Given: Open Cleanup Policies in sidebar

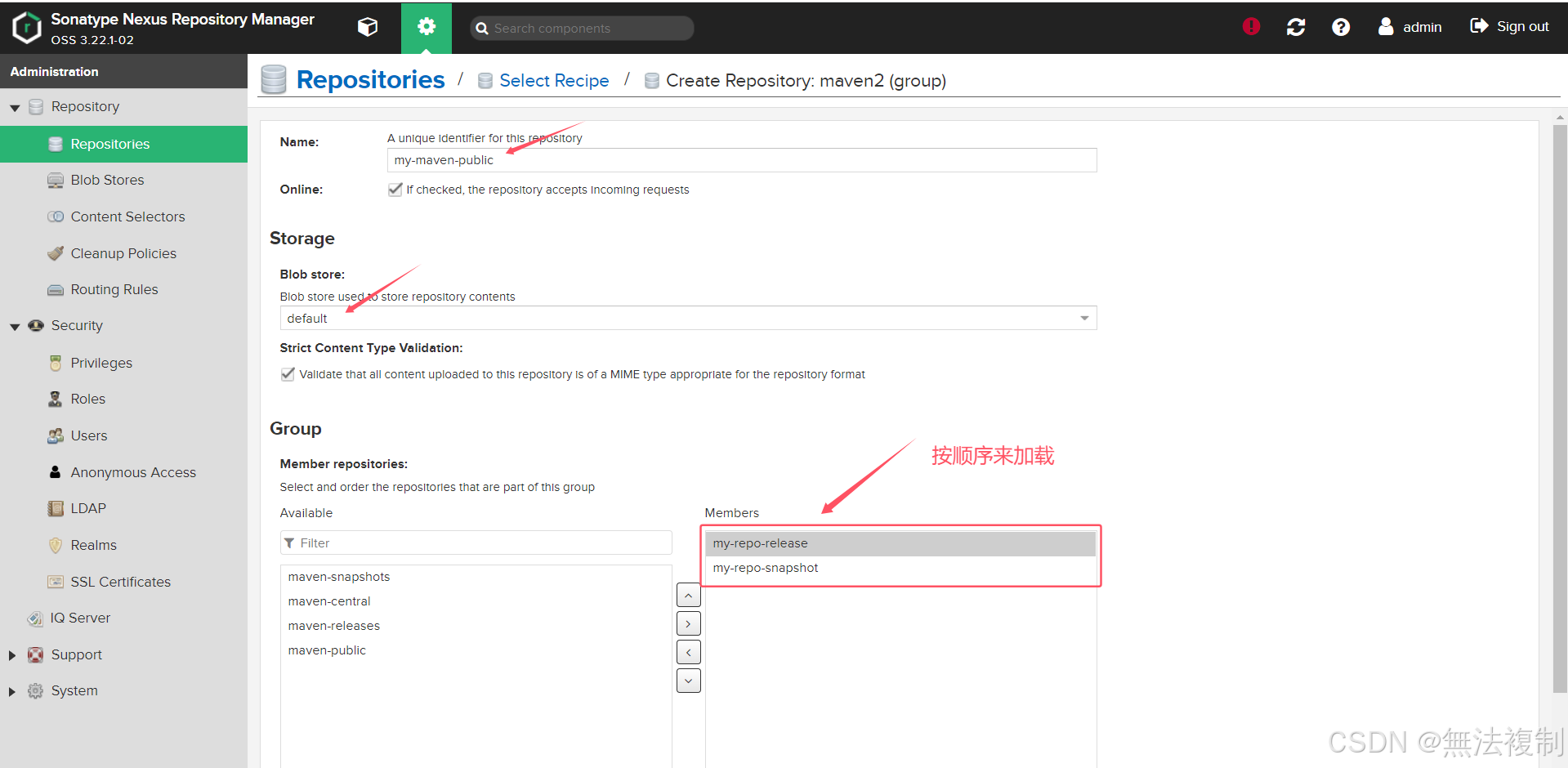Looking at the screenshot, I should (x=123, y=253).
